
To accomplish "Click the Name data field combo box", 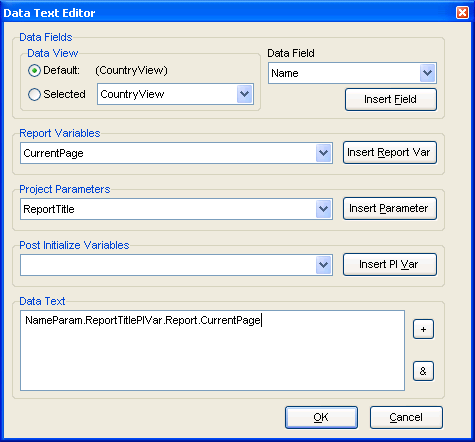I will click(352, 73).
